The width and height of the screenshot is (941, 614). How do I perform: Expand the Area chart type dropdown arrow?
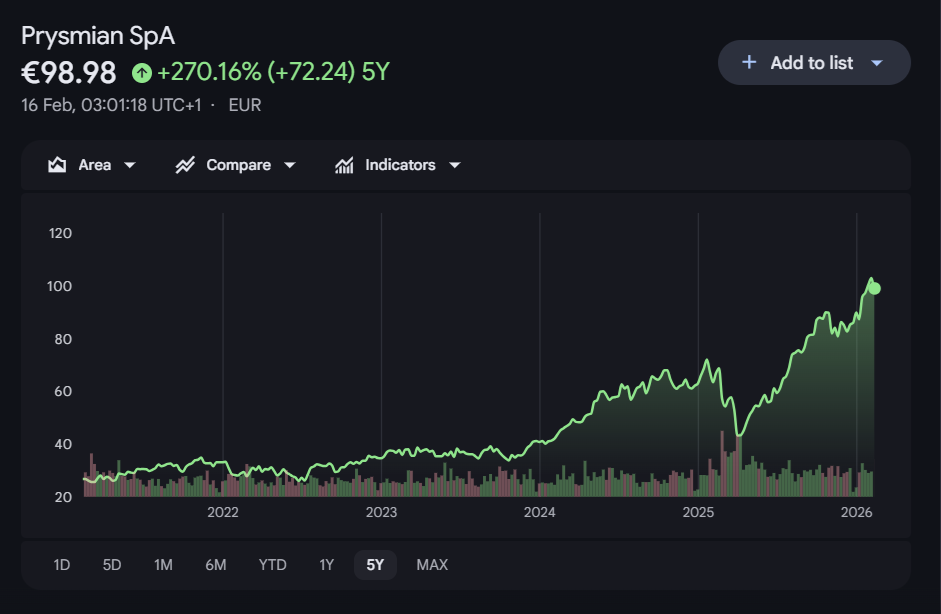(130, 165)
